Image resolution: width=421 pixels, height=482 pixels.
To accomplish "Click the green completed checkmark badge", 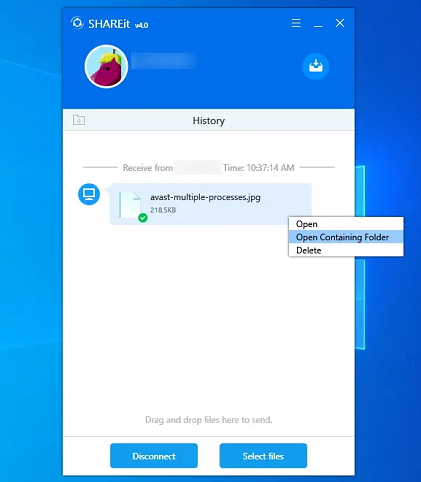I will 143,218.
